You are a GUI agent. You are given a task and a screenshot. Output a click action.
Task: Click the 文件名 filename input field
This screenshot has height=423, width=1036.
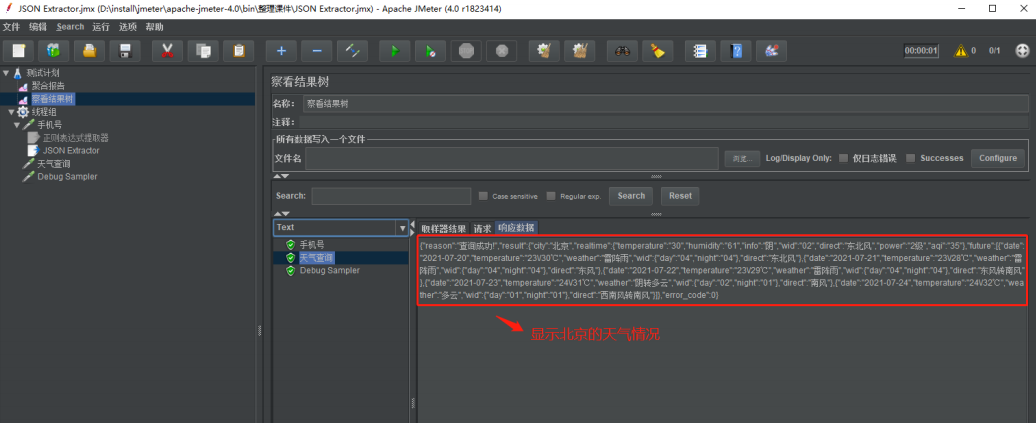[x=511, y=159]
